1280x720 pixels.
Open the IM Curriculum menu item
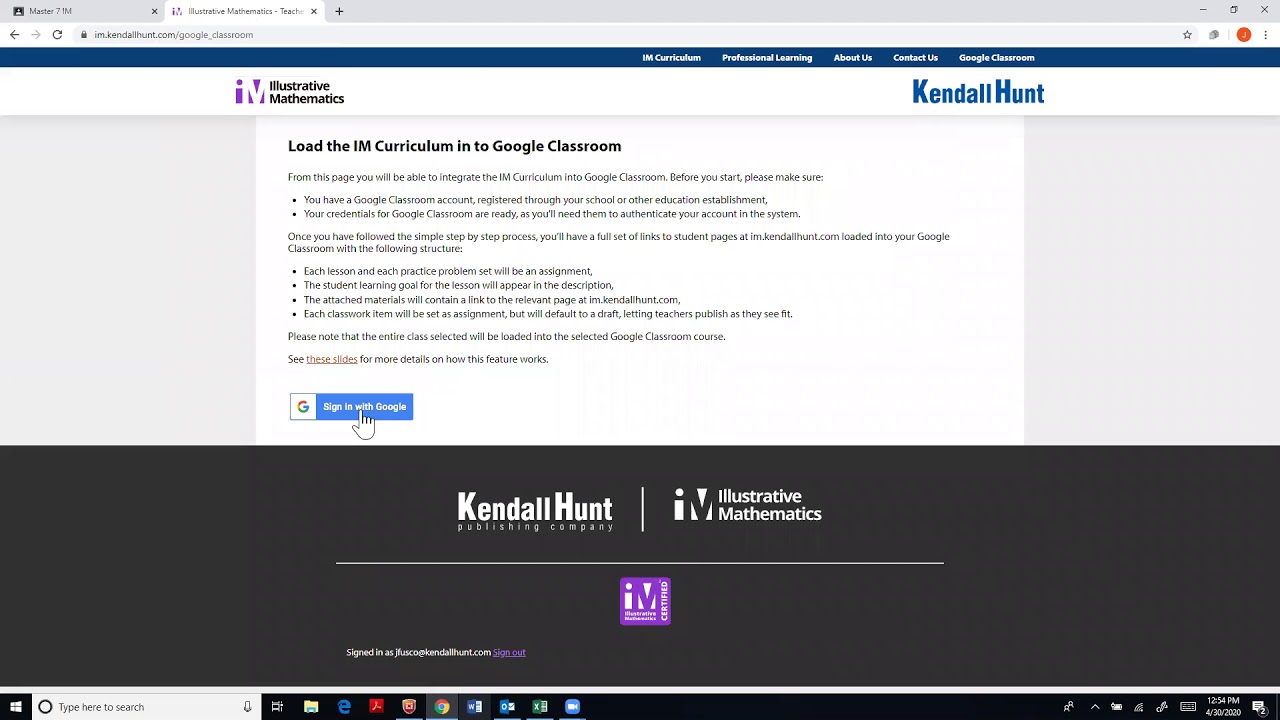click(x=671, y=58)
